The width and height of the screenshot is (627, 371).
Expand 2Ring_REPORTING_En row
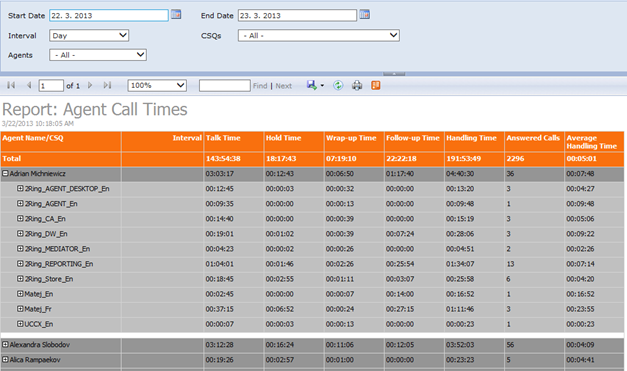click(x=20, y=264)
